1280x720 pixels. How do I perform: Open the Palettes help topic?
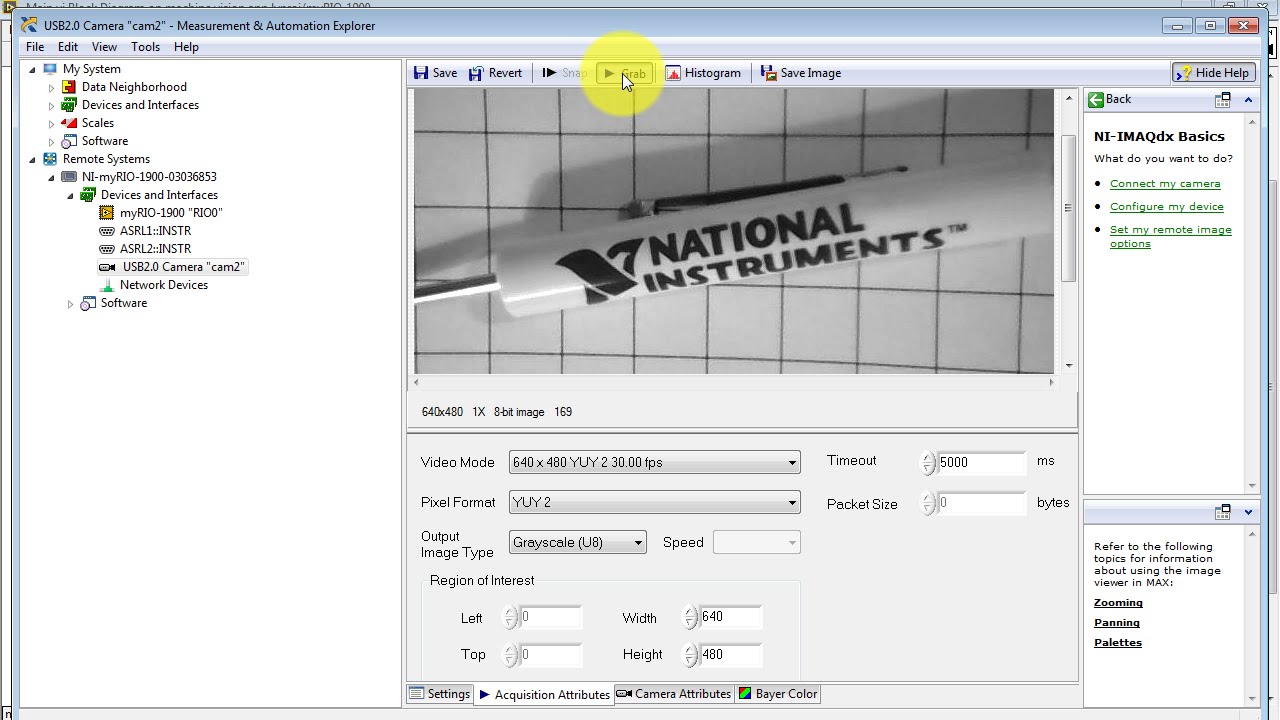click(x=1118, y=643)
